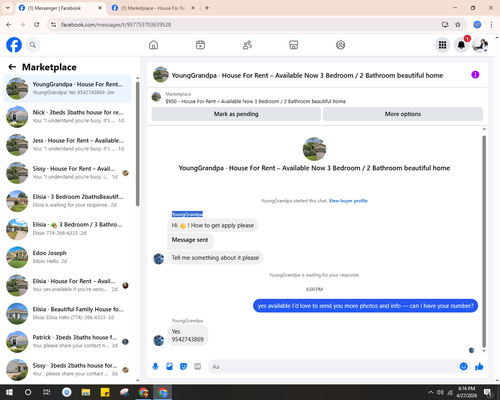Image resolution: width=500 pixels, height=400 pixels.
Task: Click the chat message area scrollbar
Action: click(484, 241)
